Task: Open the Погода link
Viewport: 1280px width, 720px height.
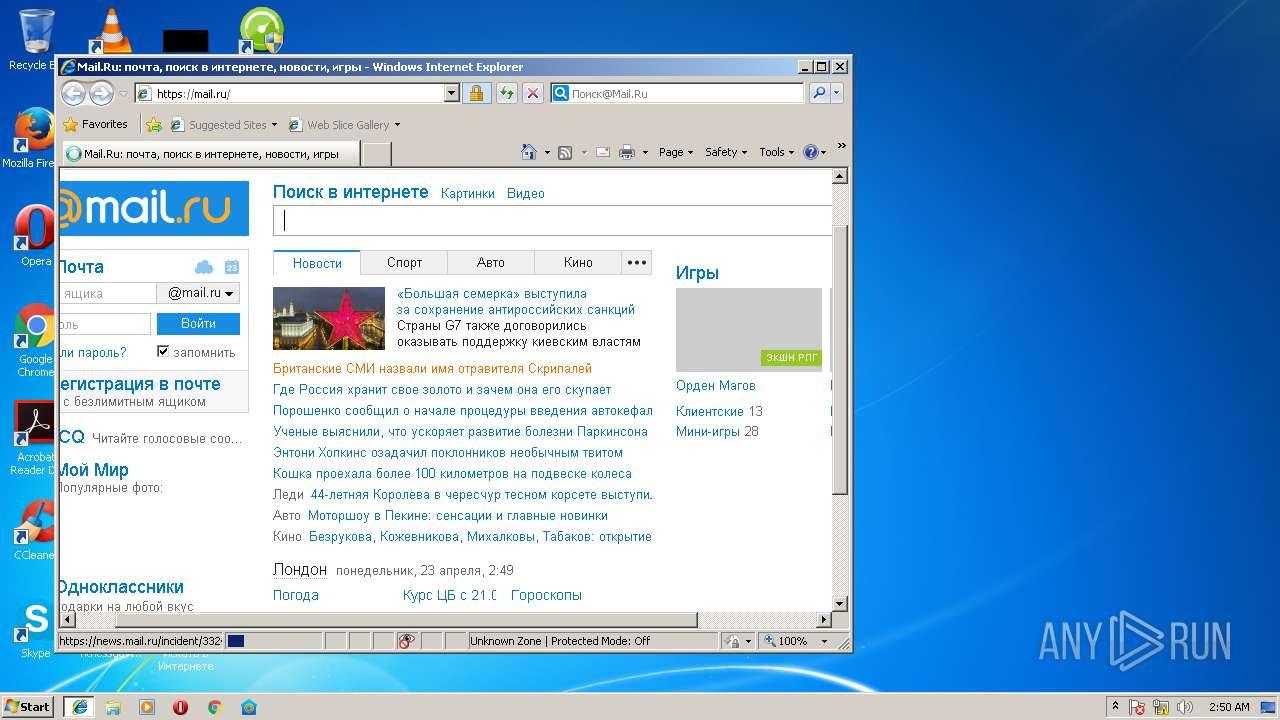Action: [x=296, y=595]
